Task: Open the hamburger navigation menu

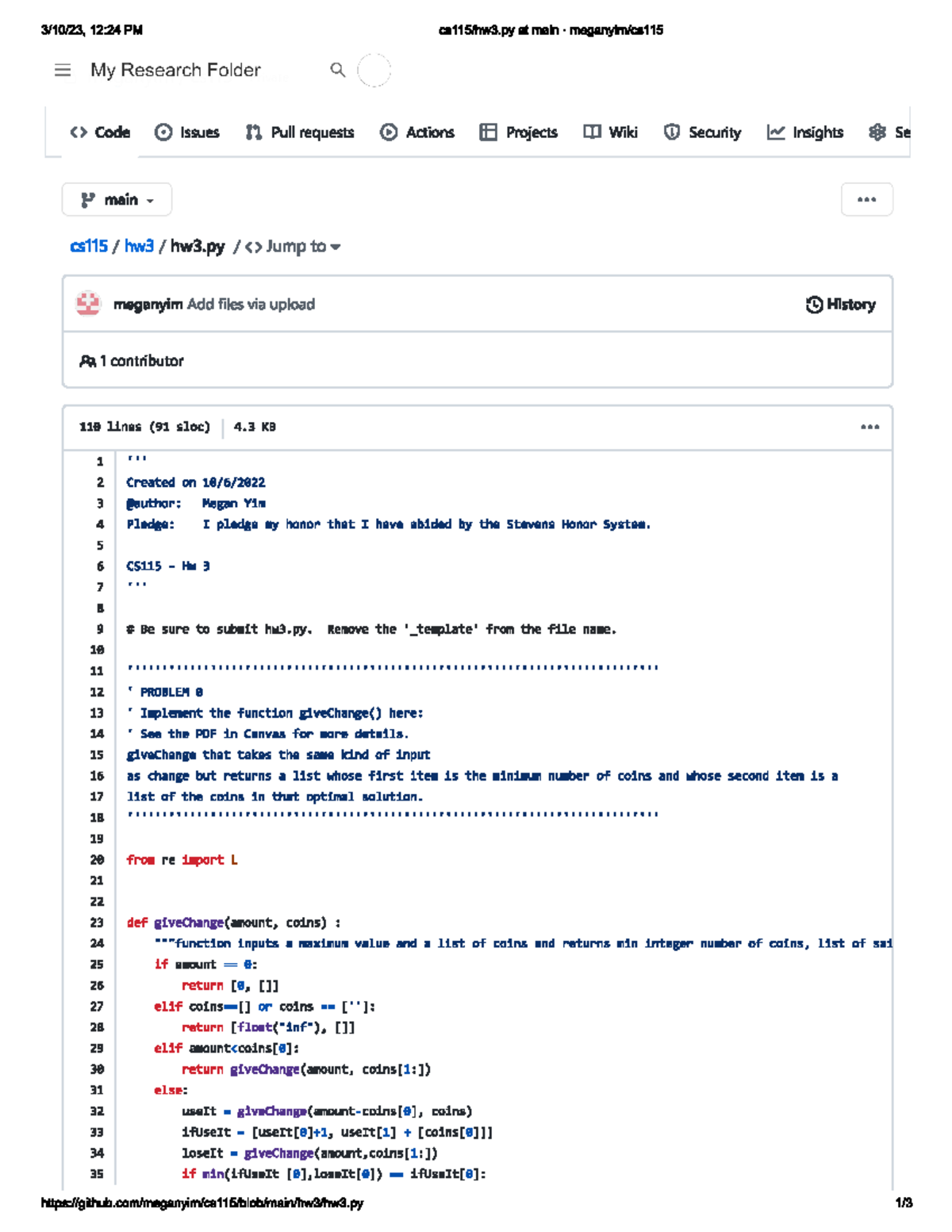Action: pos(63,71)
